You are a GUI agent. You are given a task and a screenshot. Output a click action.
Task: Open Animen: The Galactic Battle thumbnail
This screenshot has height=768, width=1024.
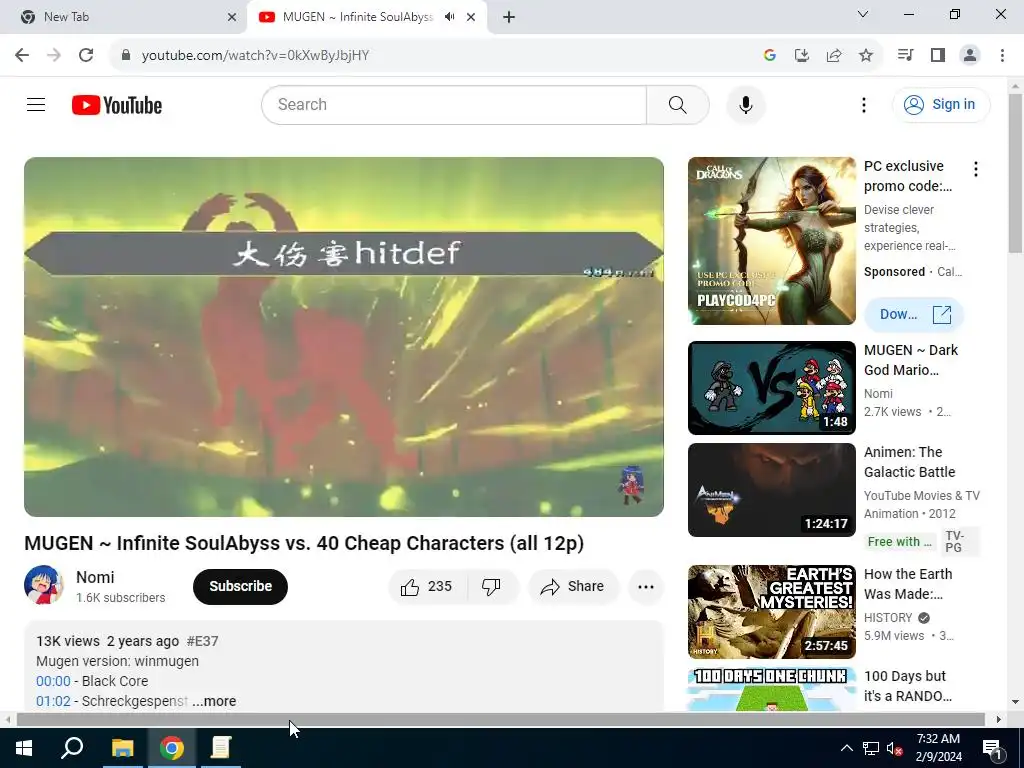point(771,490)
